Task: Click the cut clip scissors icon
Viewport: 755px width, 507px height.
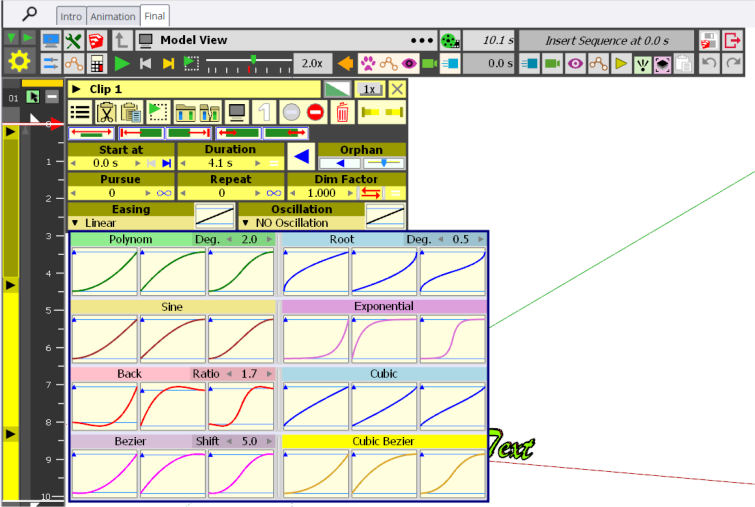Action: coord(106,112)
